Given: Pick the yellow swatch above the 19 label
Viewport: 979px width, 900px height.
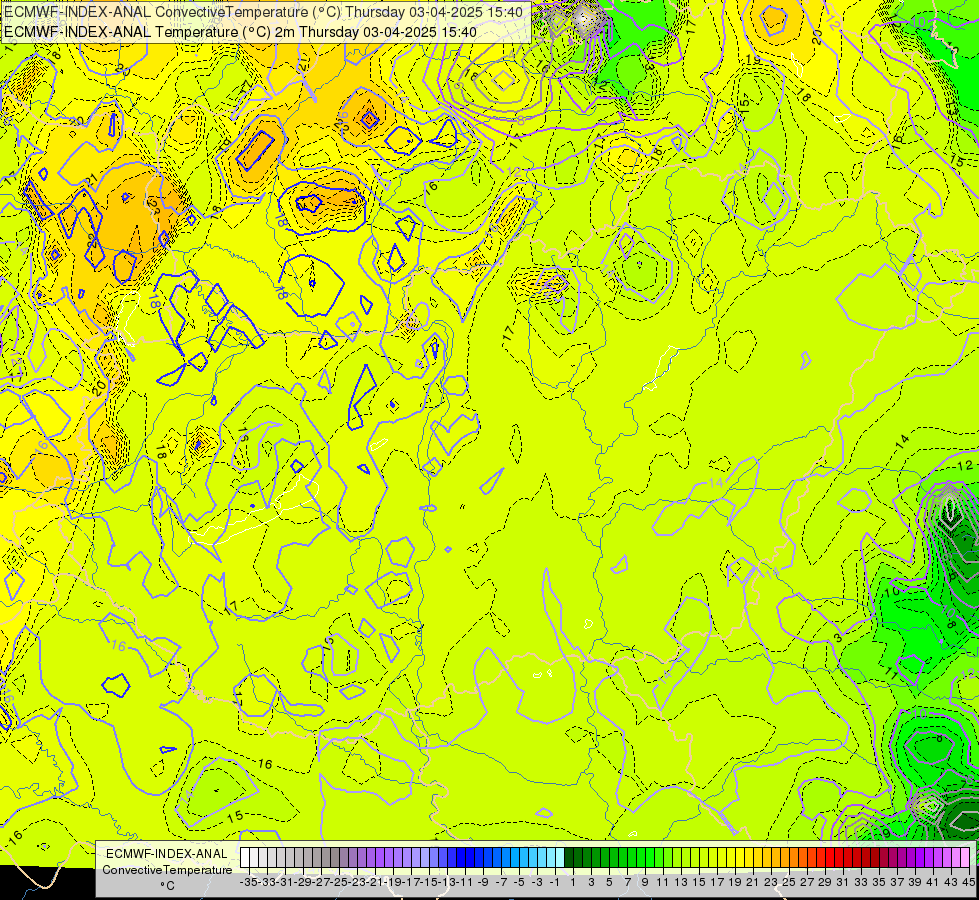Looking at the screenshot, I should (x=731, y=857).
